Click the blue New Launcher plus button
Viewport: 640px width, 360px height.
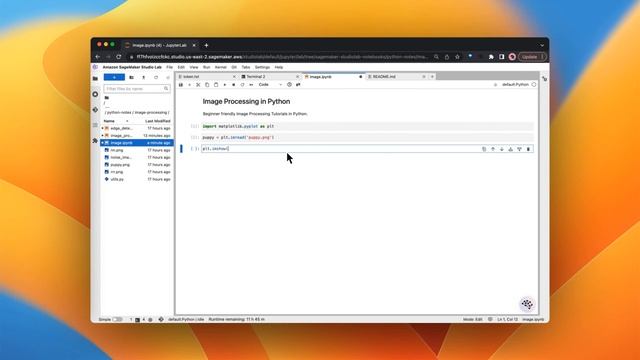coord(114,77)
